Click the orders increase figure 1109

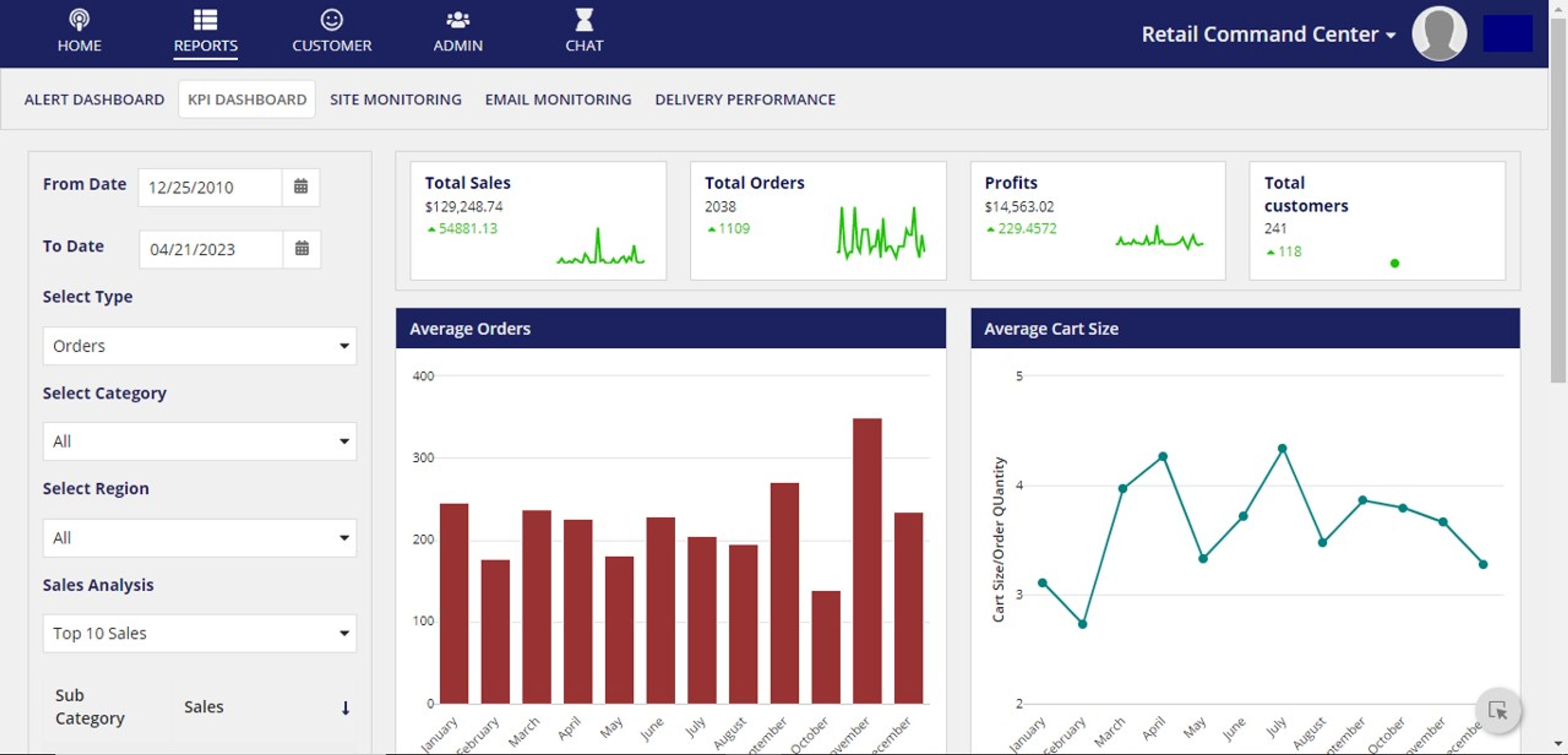pyautogui.click(x=733, y=228)
